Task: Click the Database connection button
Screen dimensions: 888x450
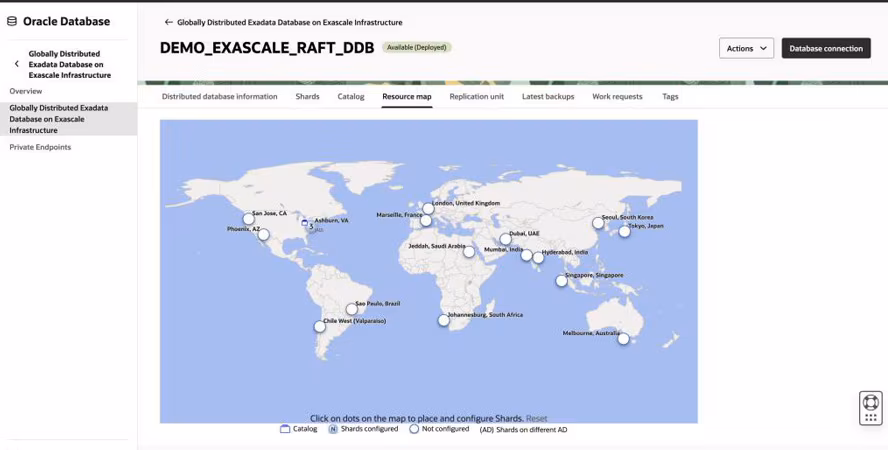Action: click(826, 49)
